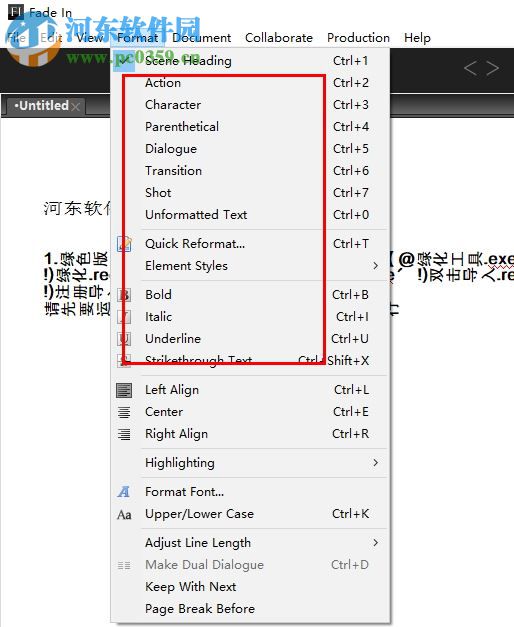Select Page Break Before
Viewport: 514px width, 627px height.
250,609
